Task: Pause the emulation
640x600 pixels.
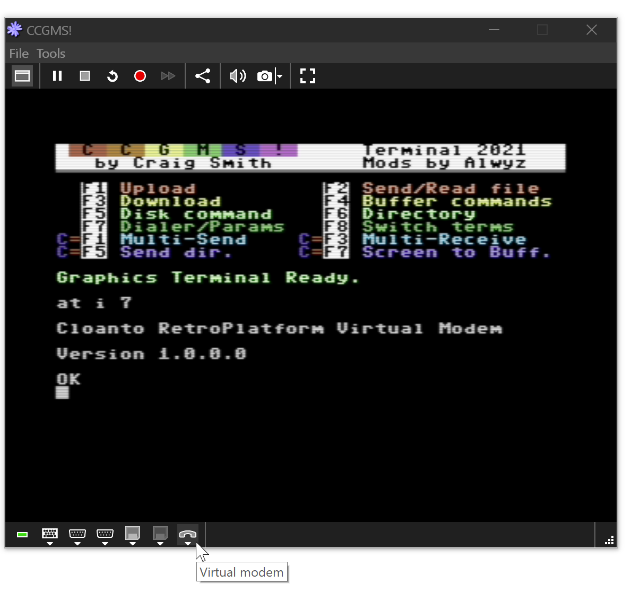Action: (57, 76)
